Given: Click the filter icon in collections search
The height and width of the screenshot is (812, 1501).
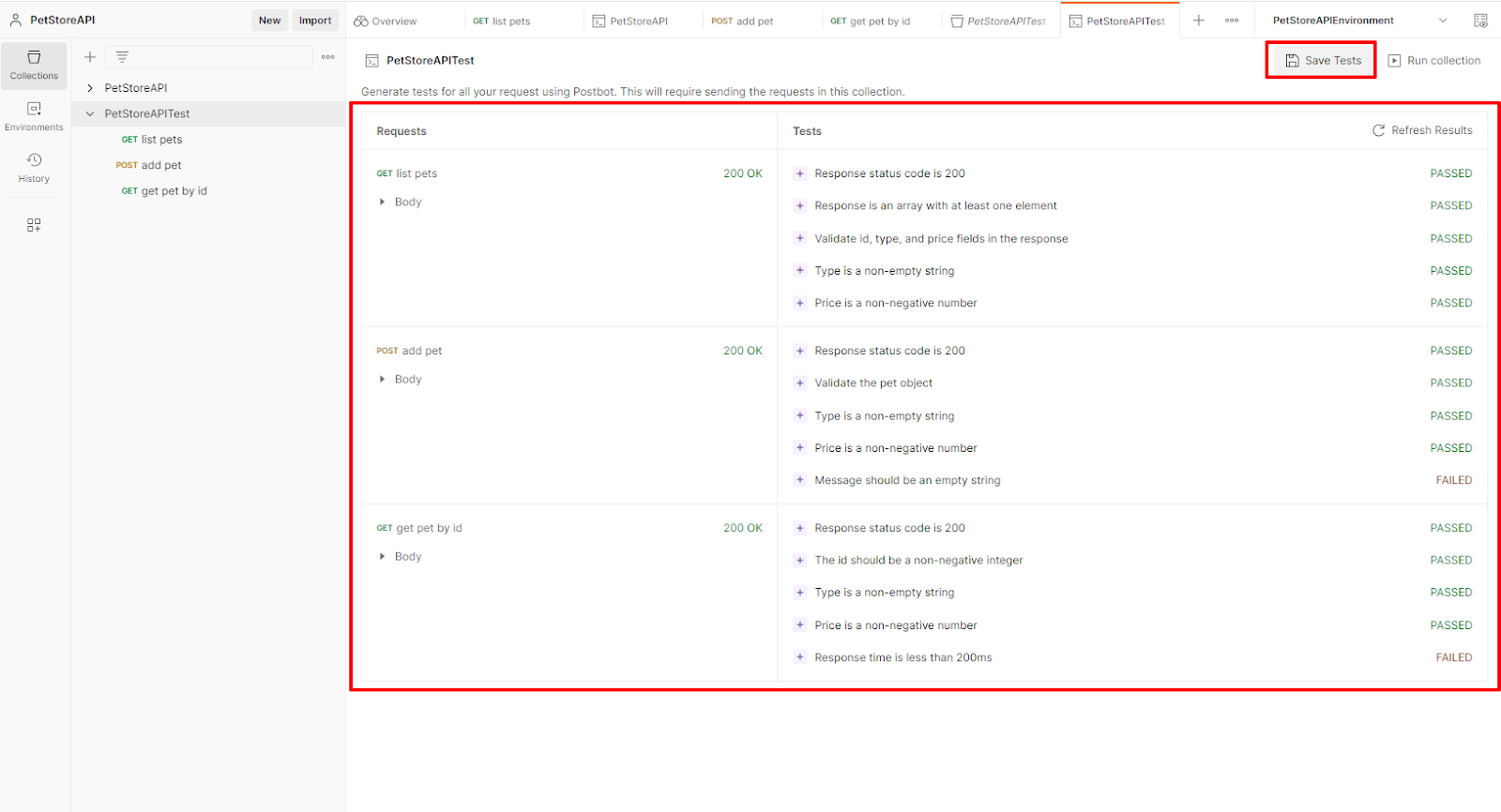Looking at the screenshot, I should pyautogui.click(x=122, y=57).
